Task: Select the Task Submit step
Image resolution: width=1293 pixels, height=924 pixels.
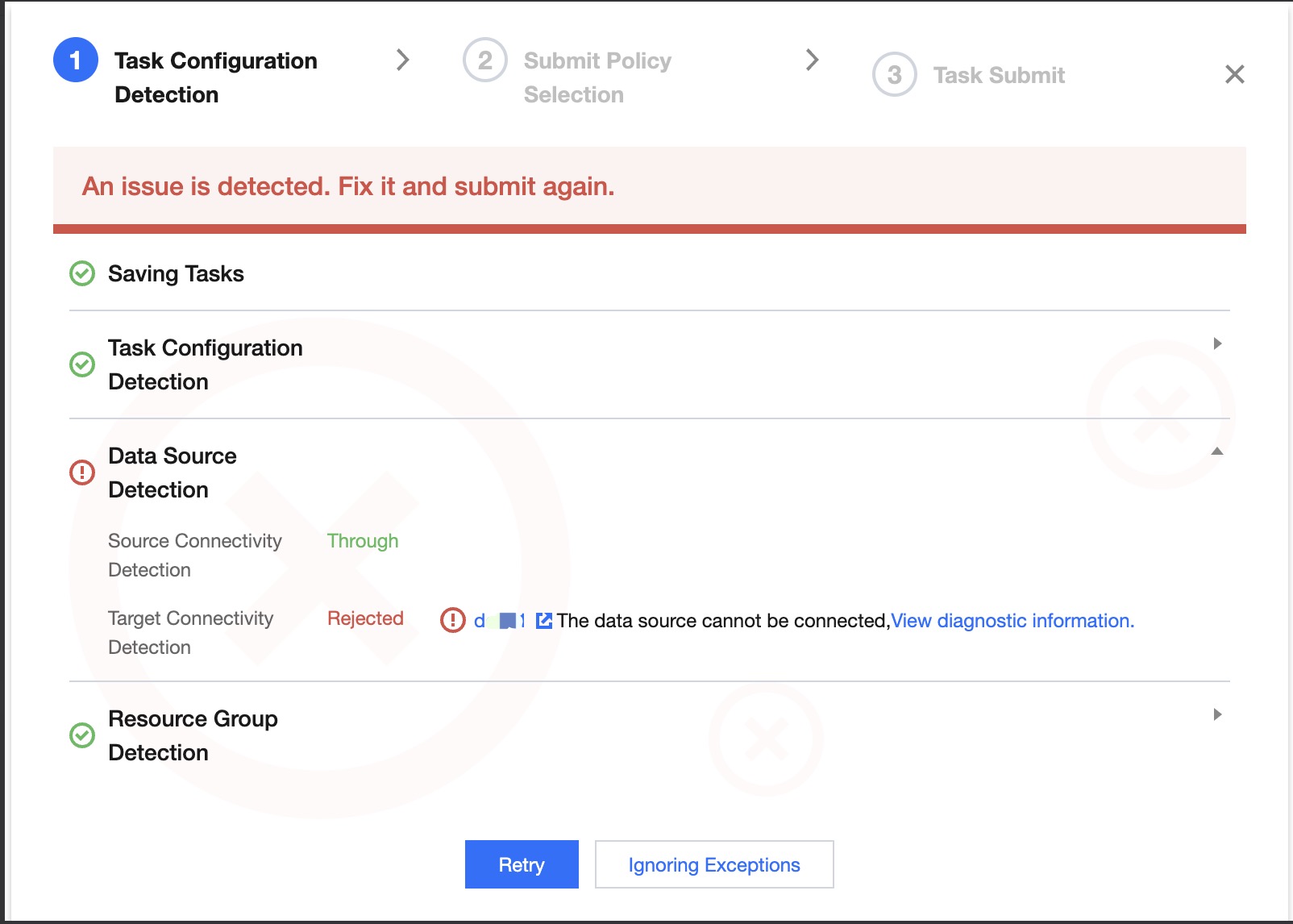Action: (998, 75)
